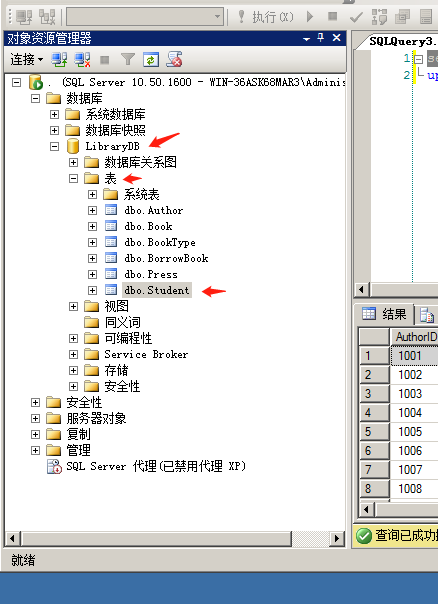Collapse the SQL code outline in editor
438x604 pixels.
pos(418,59)
